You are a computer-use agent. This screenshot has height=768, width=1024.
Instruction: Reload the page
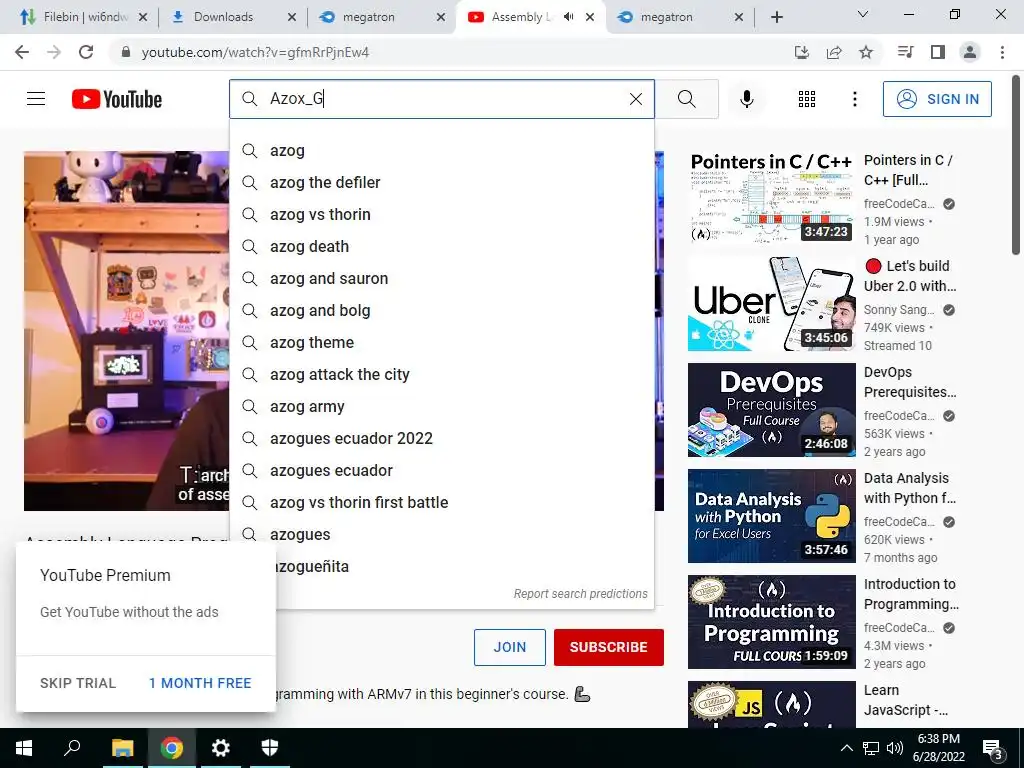click(x=86, y=52)
